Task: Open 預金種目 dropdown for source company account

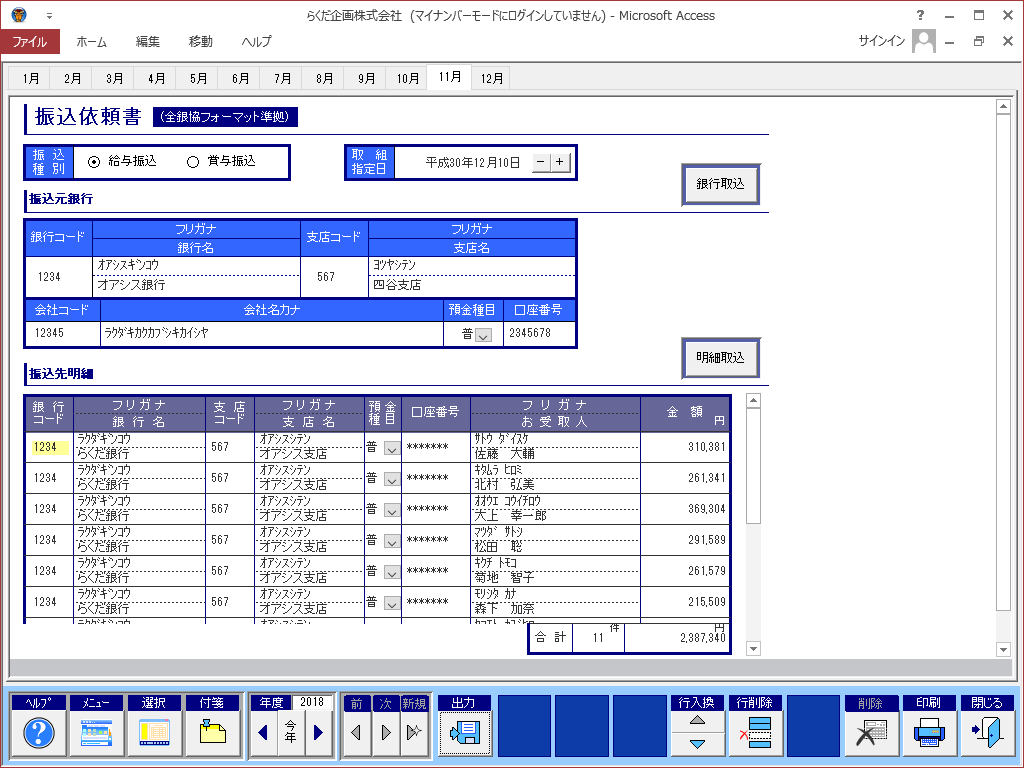Action: [483, 336]
